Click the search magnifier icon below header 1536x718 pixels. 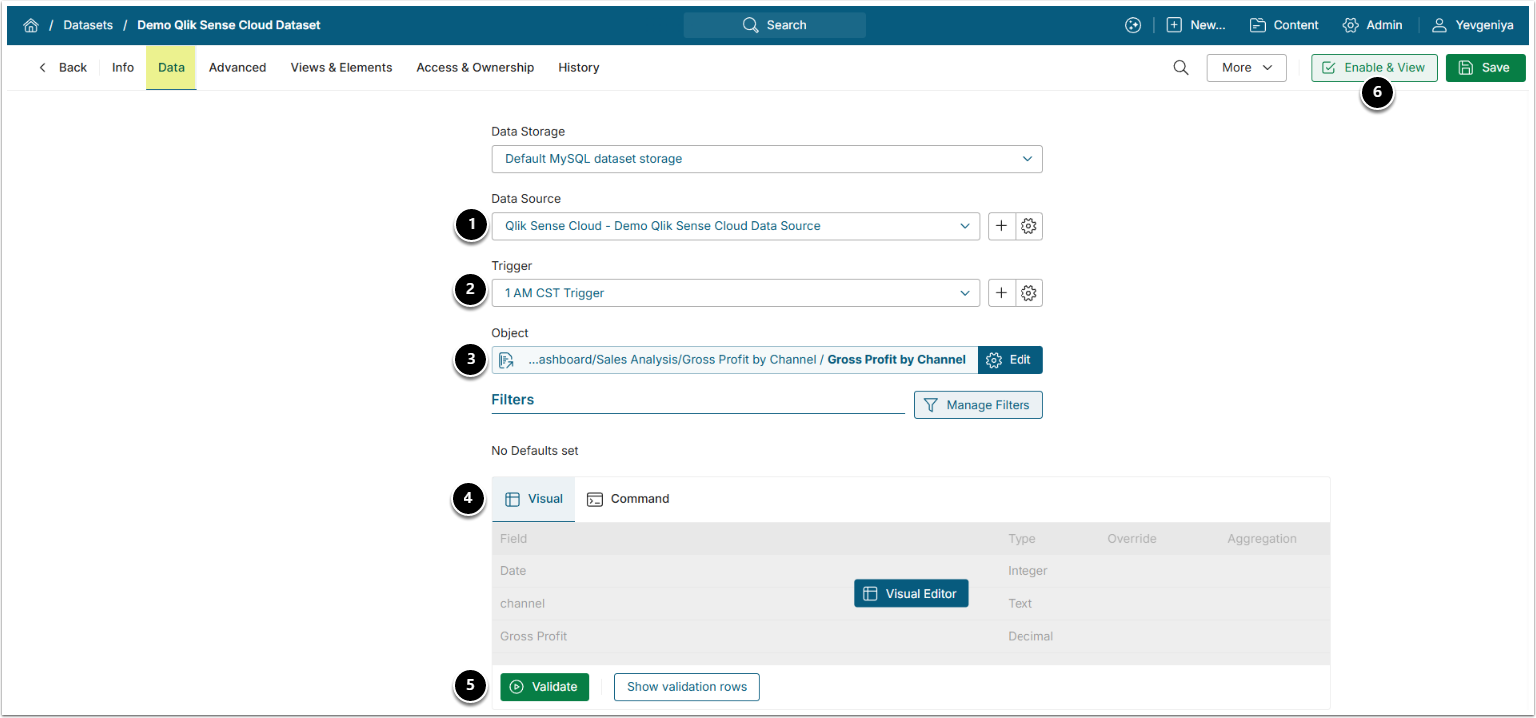1180,68
